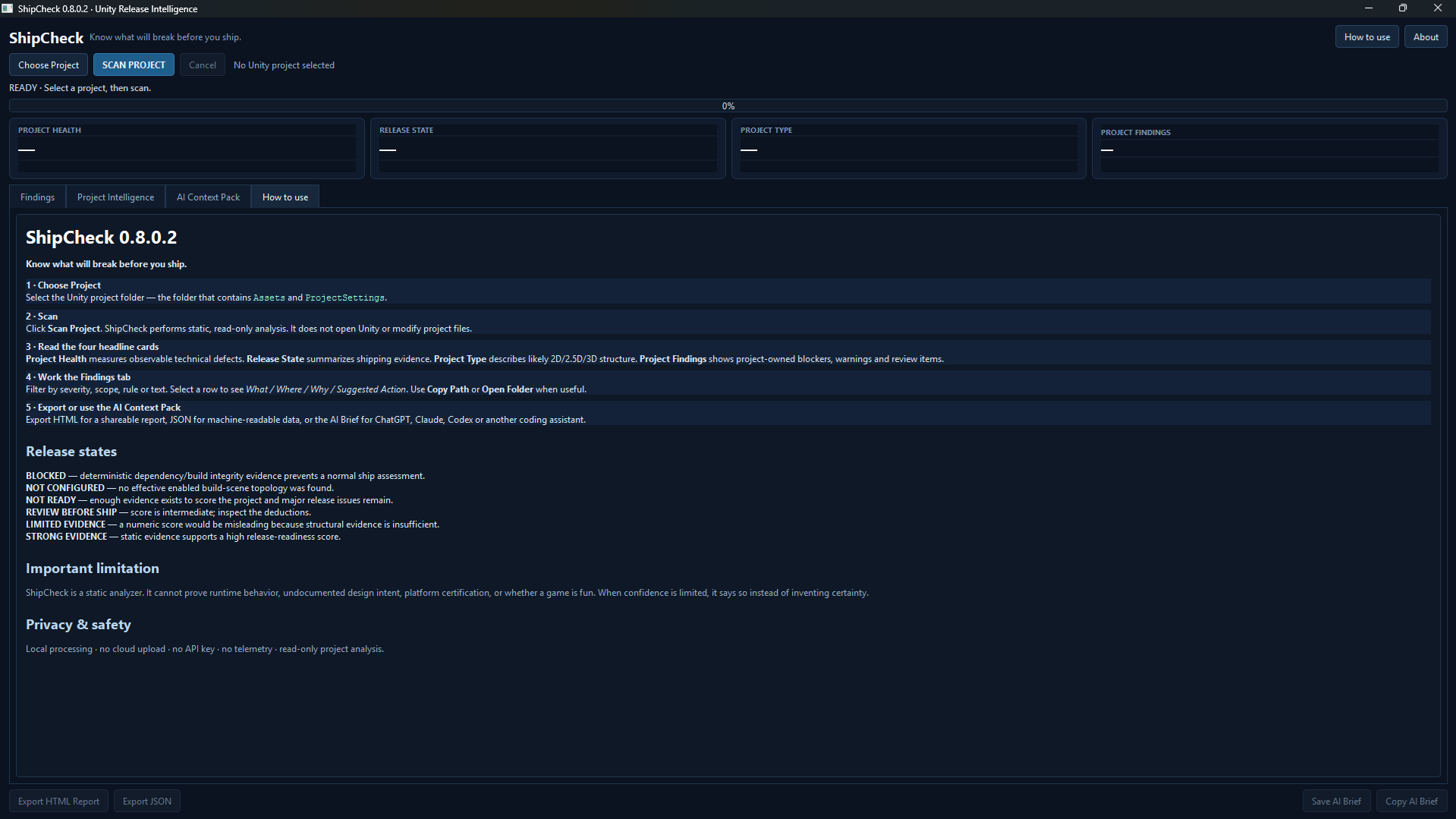Select the How to use tab
This screenshot has height=819, width=1456.
285,197
